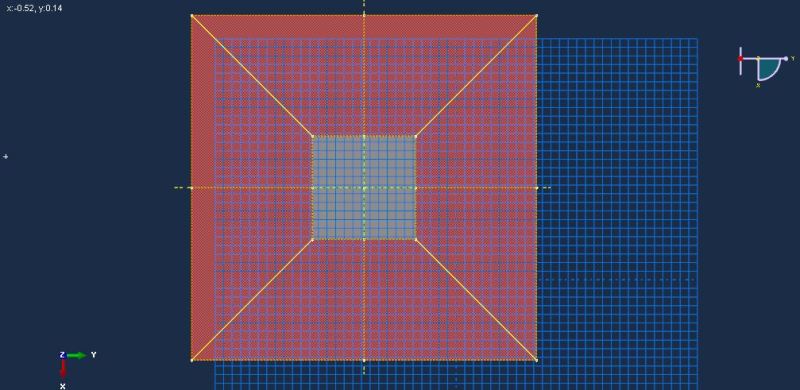The height and width of the screenshot is (390, 800).
Task: Click the green Y arrow of the view triad
Action: pos(77,355)
